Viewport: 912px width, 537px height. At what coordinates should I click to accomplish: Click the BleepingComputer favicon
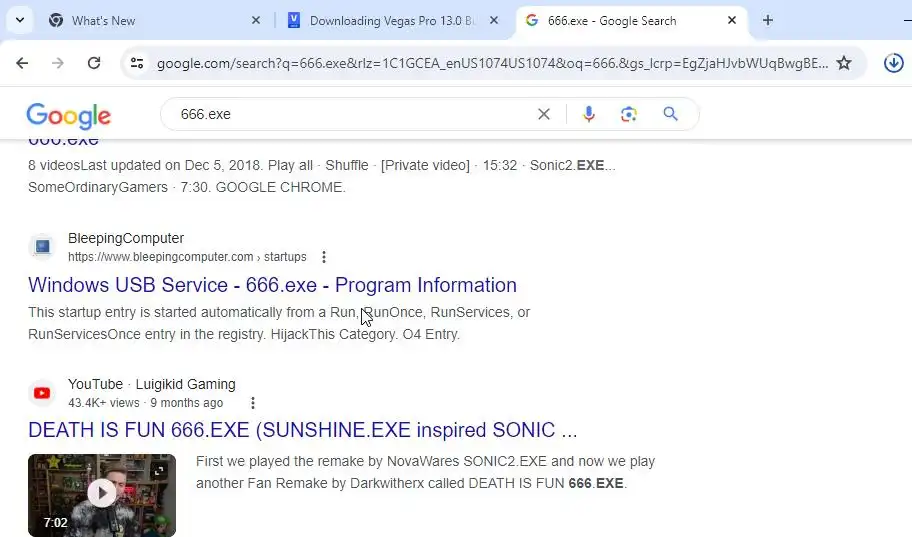coord(42,247)
